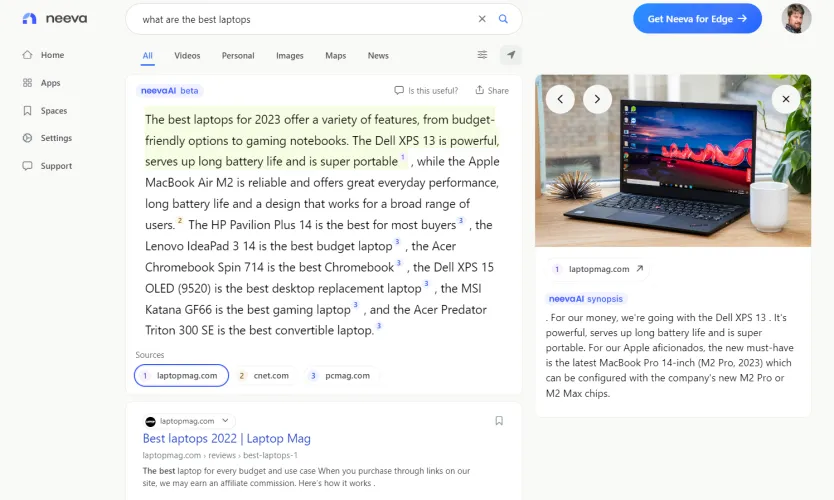Open user profile avatar

796,18
